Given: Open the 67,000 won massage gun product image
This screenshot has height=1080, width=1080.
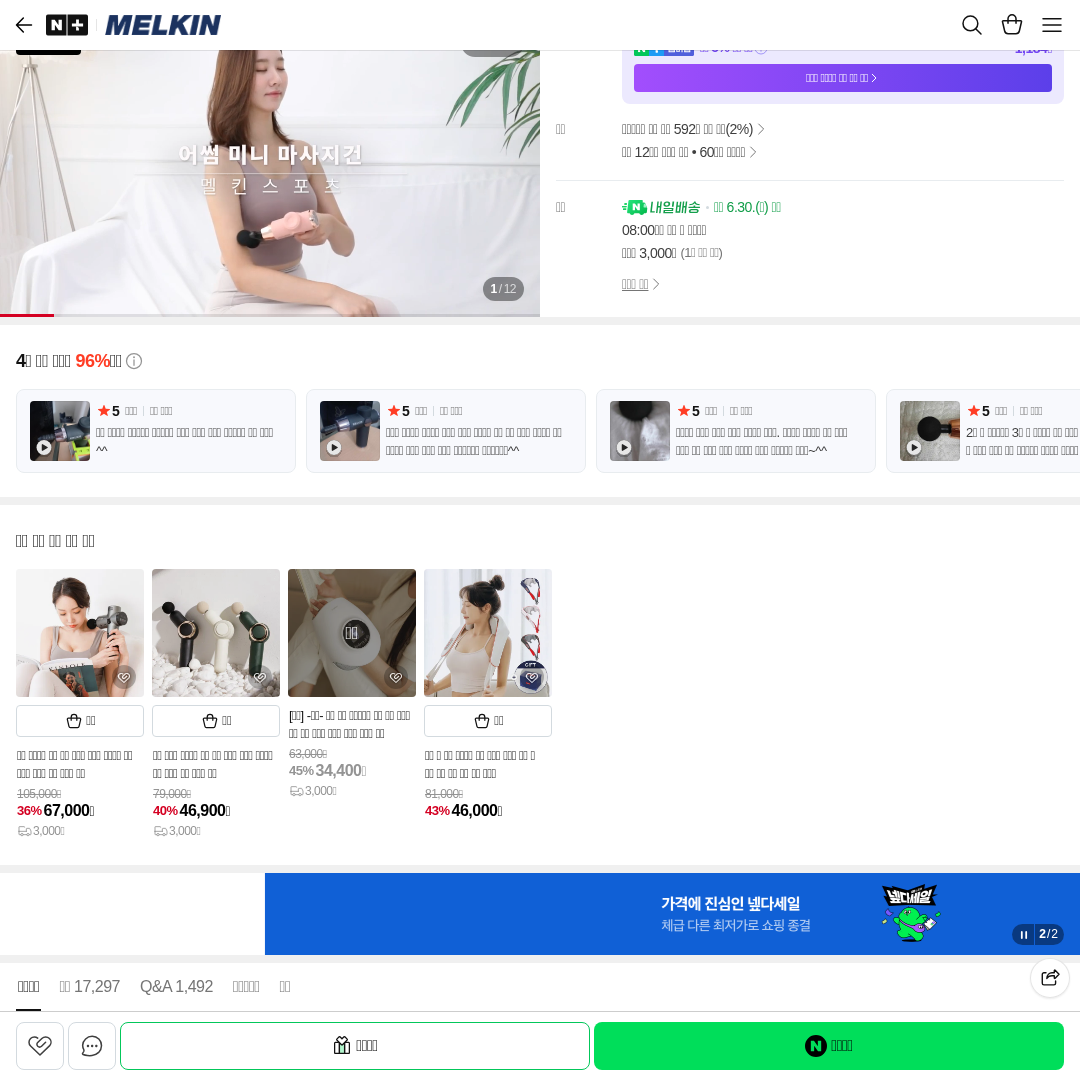Looking at the screenshot, I should click(x=80, y=633).
